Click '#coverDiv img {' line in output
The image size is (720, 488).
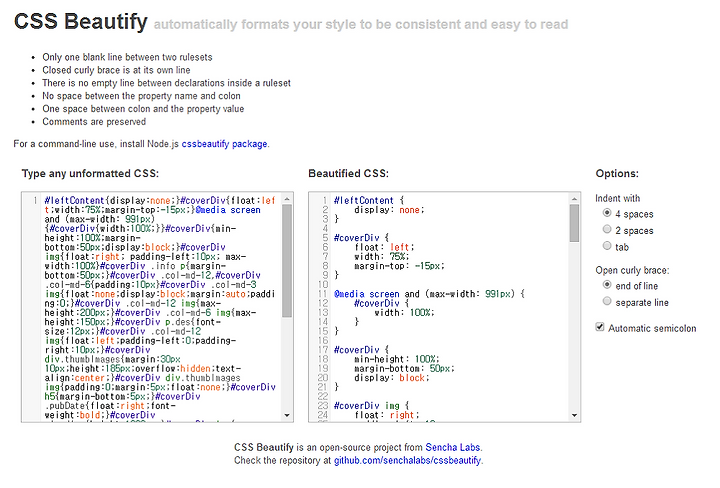point(371,406)
